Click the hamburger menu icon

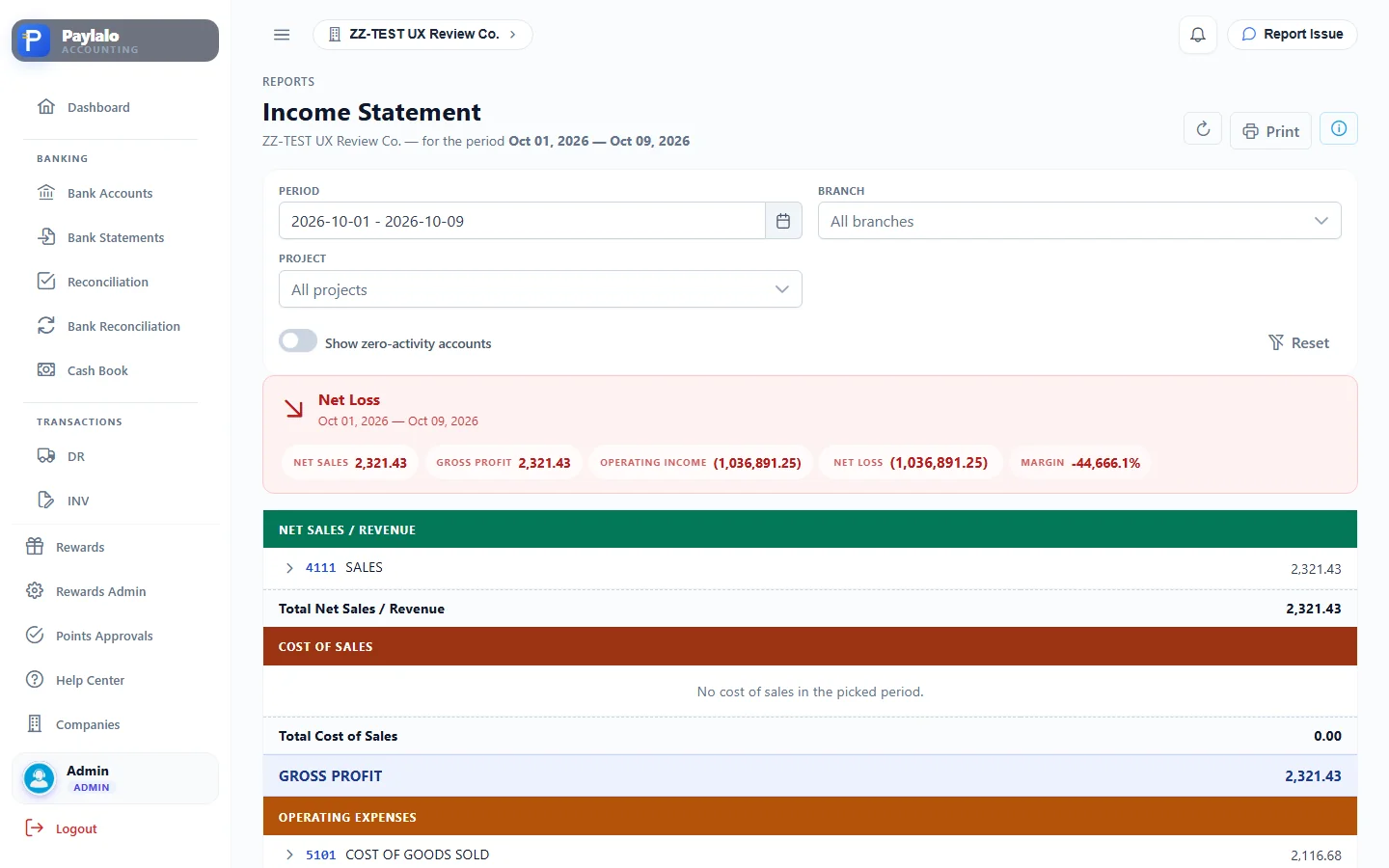[282, 35]
